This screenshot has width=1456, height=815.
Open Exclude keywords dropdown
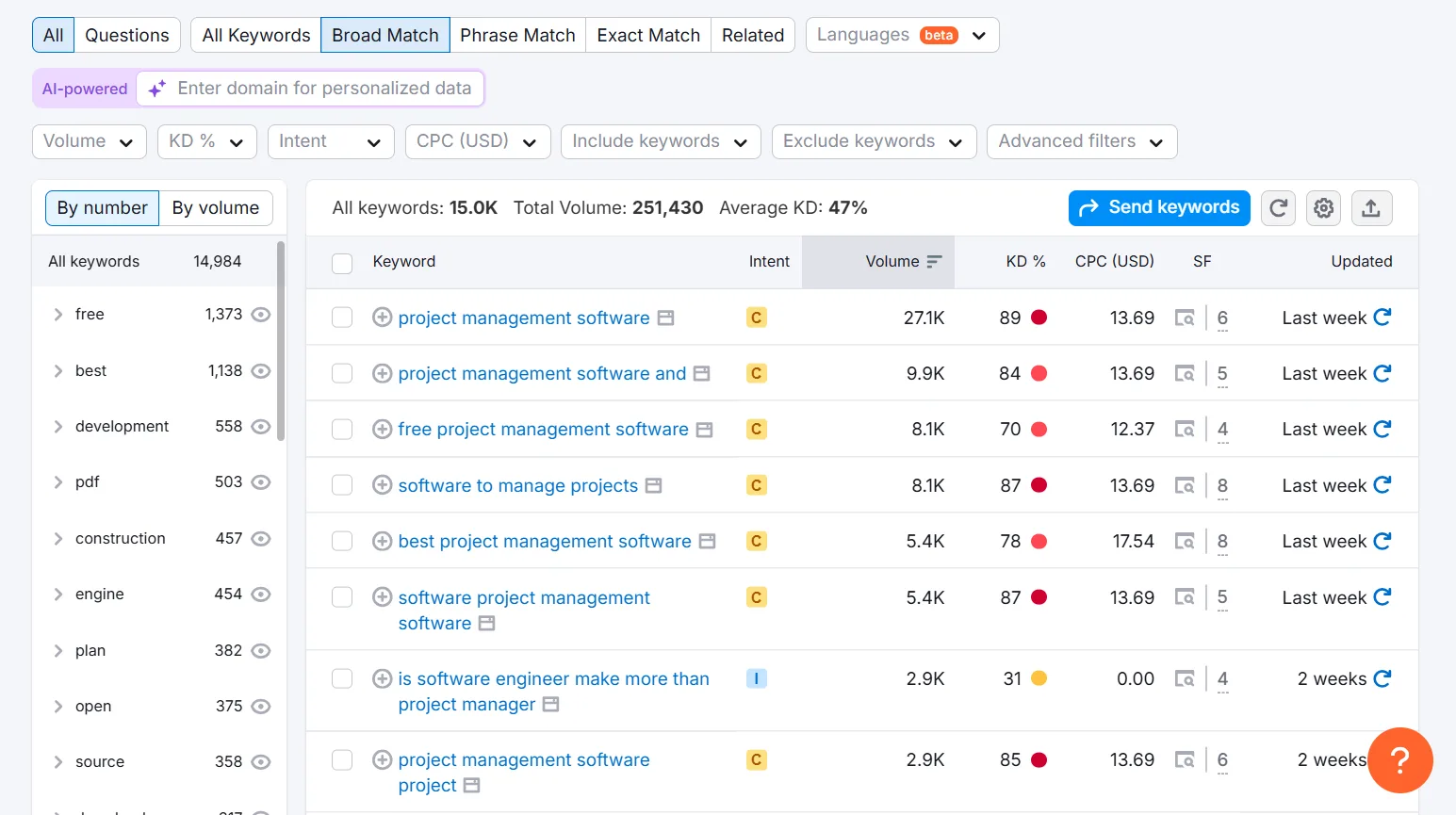click(x=874, y=141)
